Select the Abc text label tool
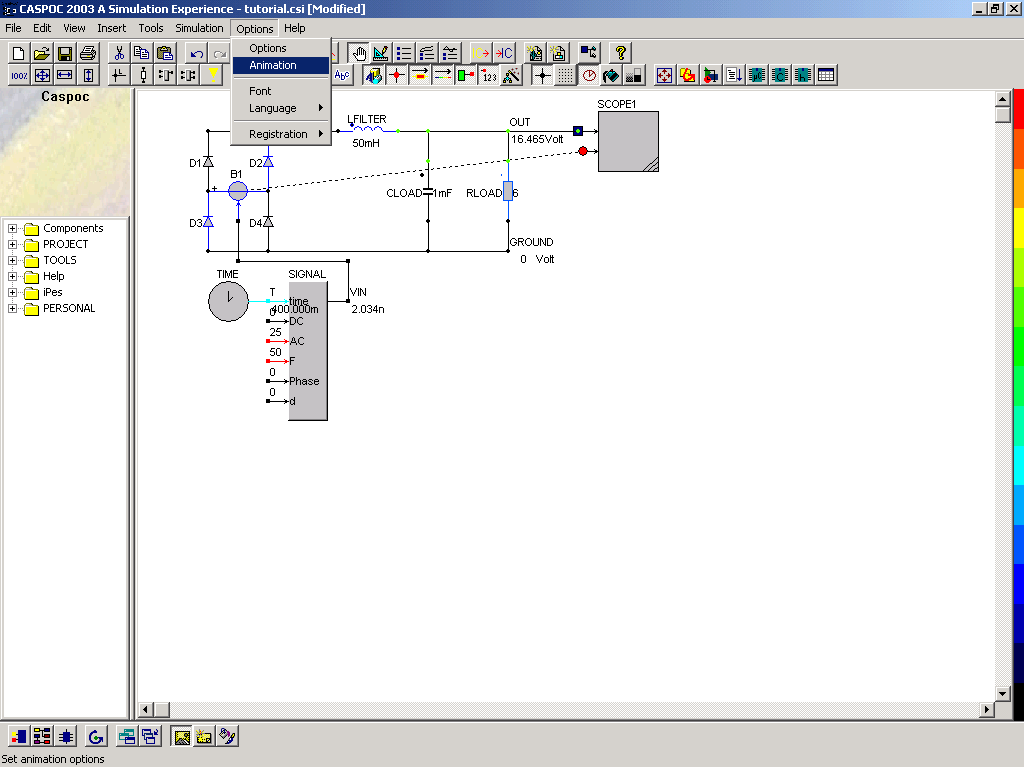This screenshot has width=1024, height=768. coord(342,76)
